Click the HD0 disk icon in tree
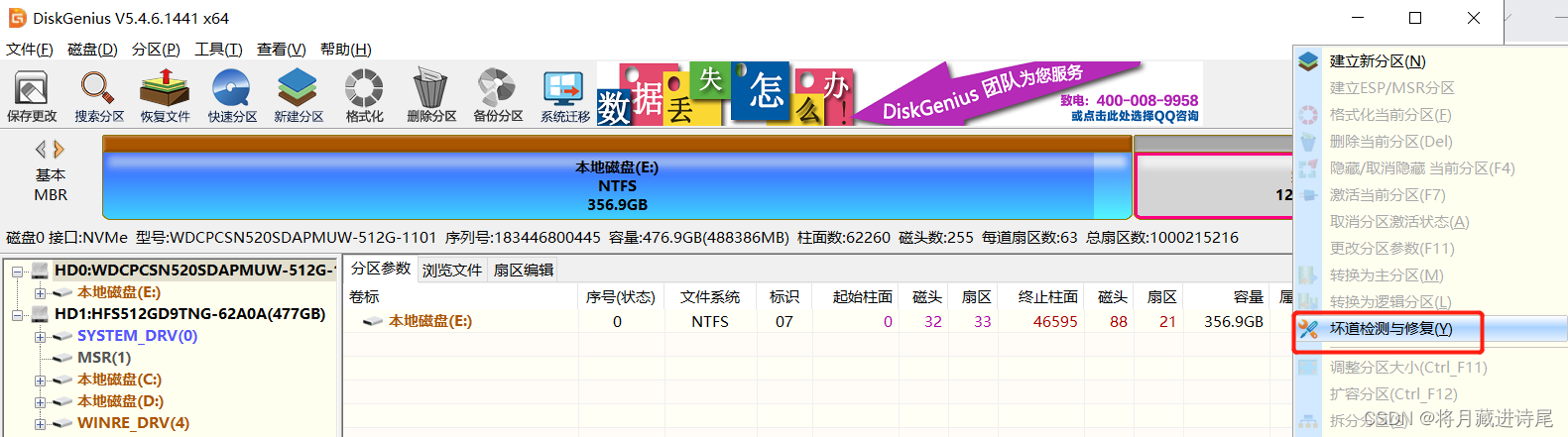Screen dimensions: 1568x437 click(x=41, y=270)
